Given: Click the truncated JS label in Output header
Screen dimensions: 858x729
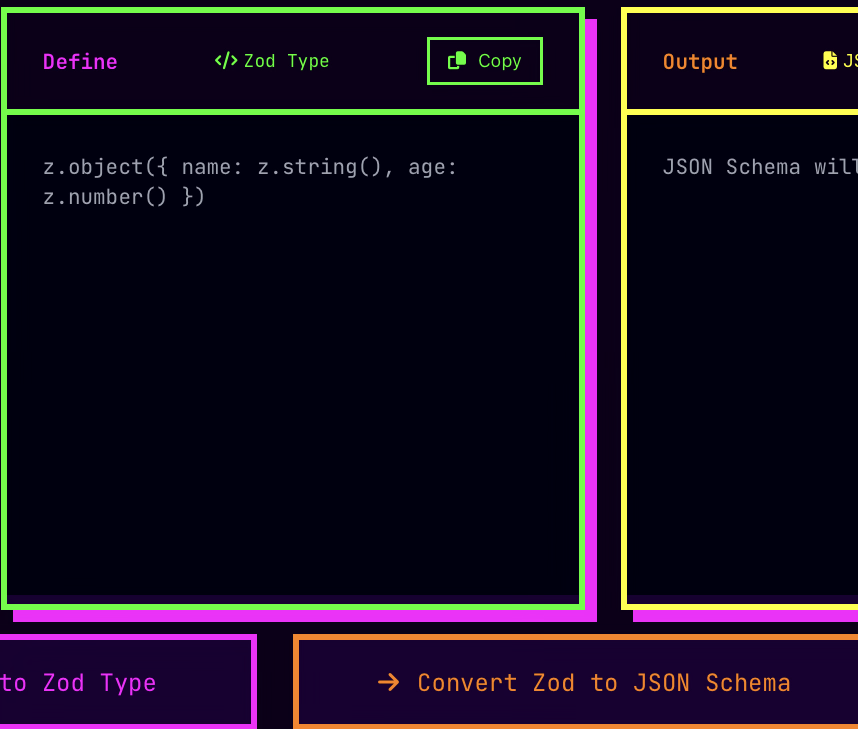Looking at the screenshot, I should pyautogui.click(x=853, y=60).
